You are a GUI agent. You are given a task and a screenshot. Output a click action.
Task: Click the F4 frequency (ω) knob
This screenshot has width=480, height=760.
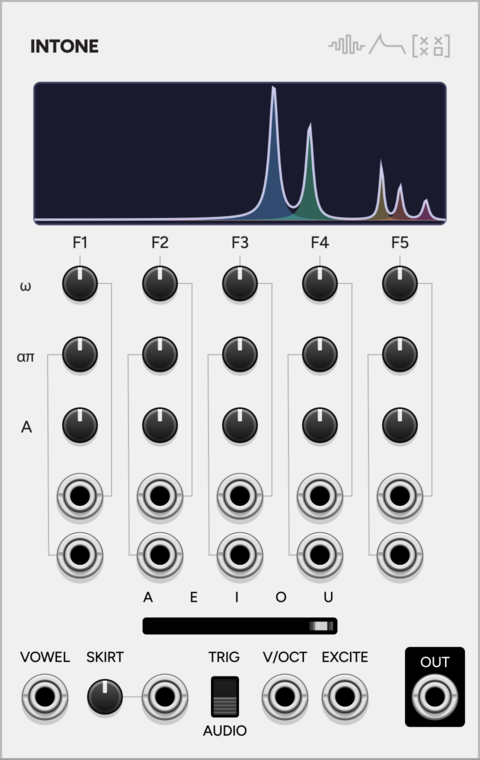coord(320,283)
